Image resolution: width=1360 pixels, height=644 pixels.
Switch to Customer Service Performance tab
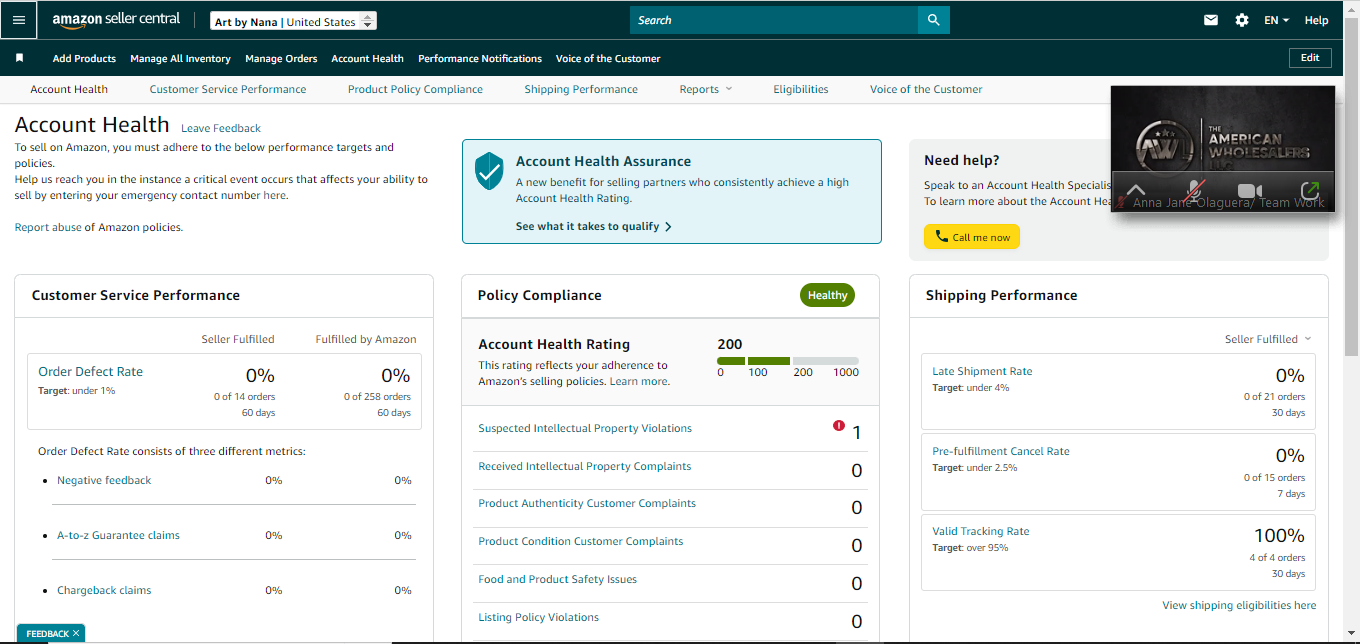point(228,89)
